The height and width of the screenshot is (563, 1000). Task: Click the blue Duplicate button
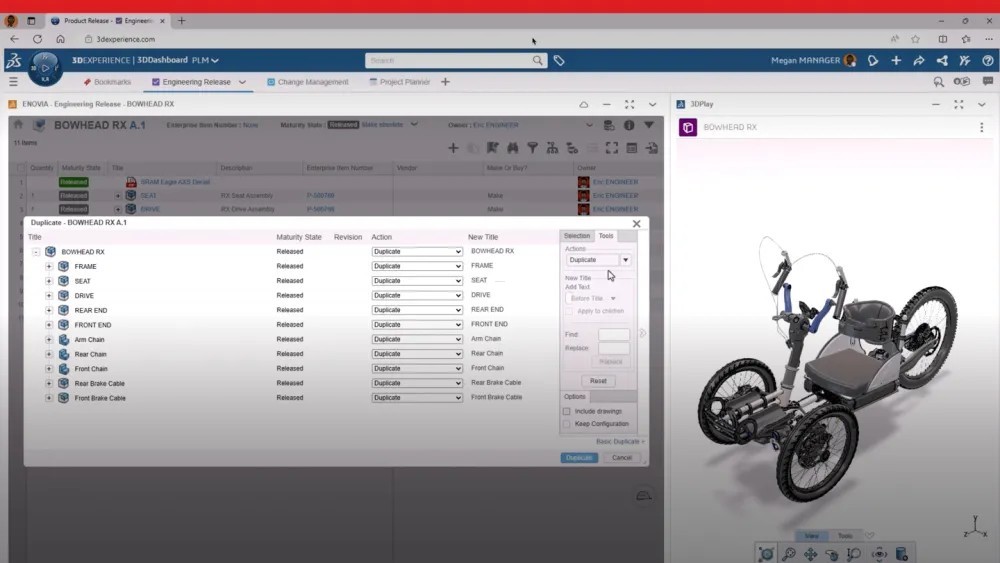[579, 458]
